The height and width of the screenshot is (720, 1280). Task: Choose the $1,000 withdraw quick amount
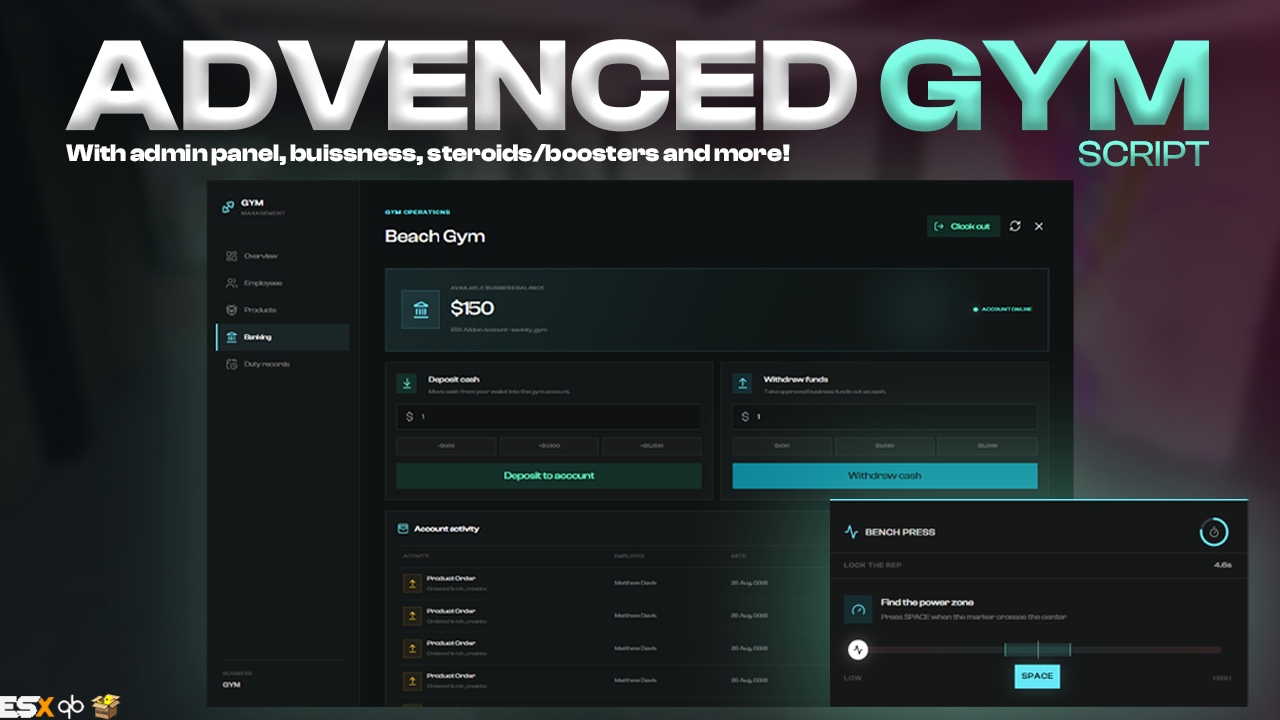click(885, 446)
